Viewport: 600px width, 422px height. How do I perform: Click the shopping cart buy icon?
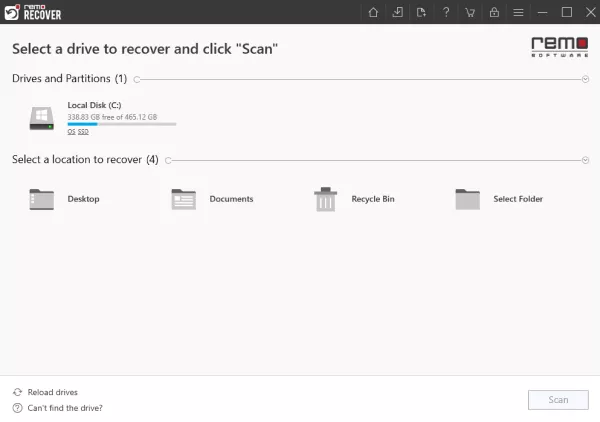pyautogui.click(x=470, y=12)
